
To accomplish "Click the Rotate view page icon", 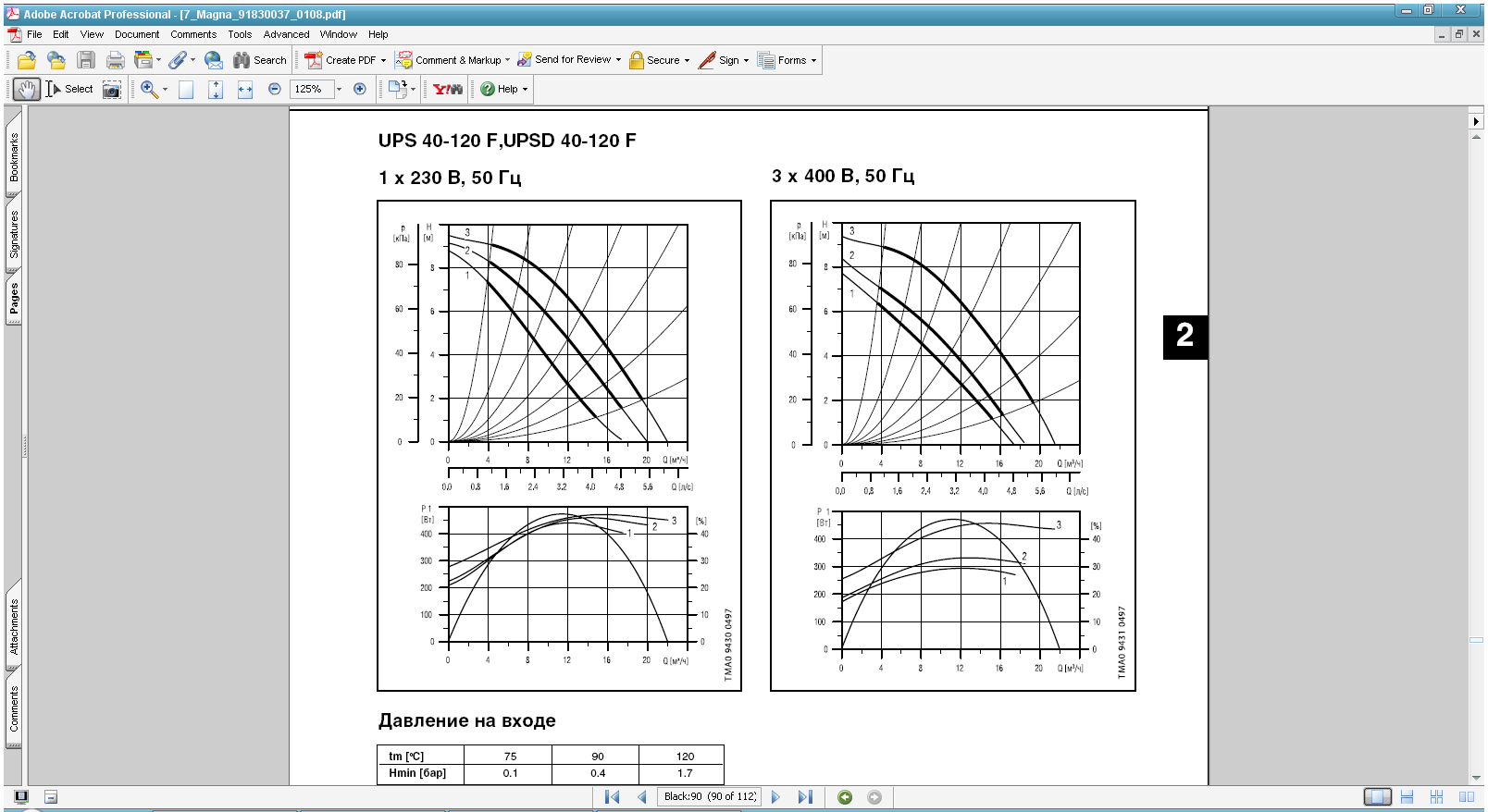I will click(398, 89).
